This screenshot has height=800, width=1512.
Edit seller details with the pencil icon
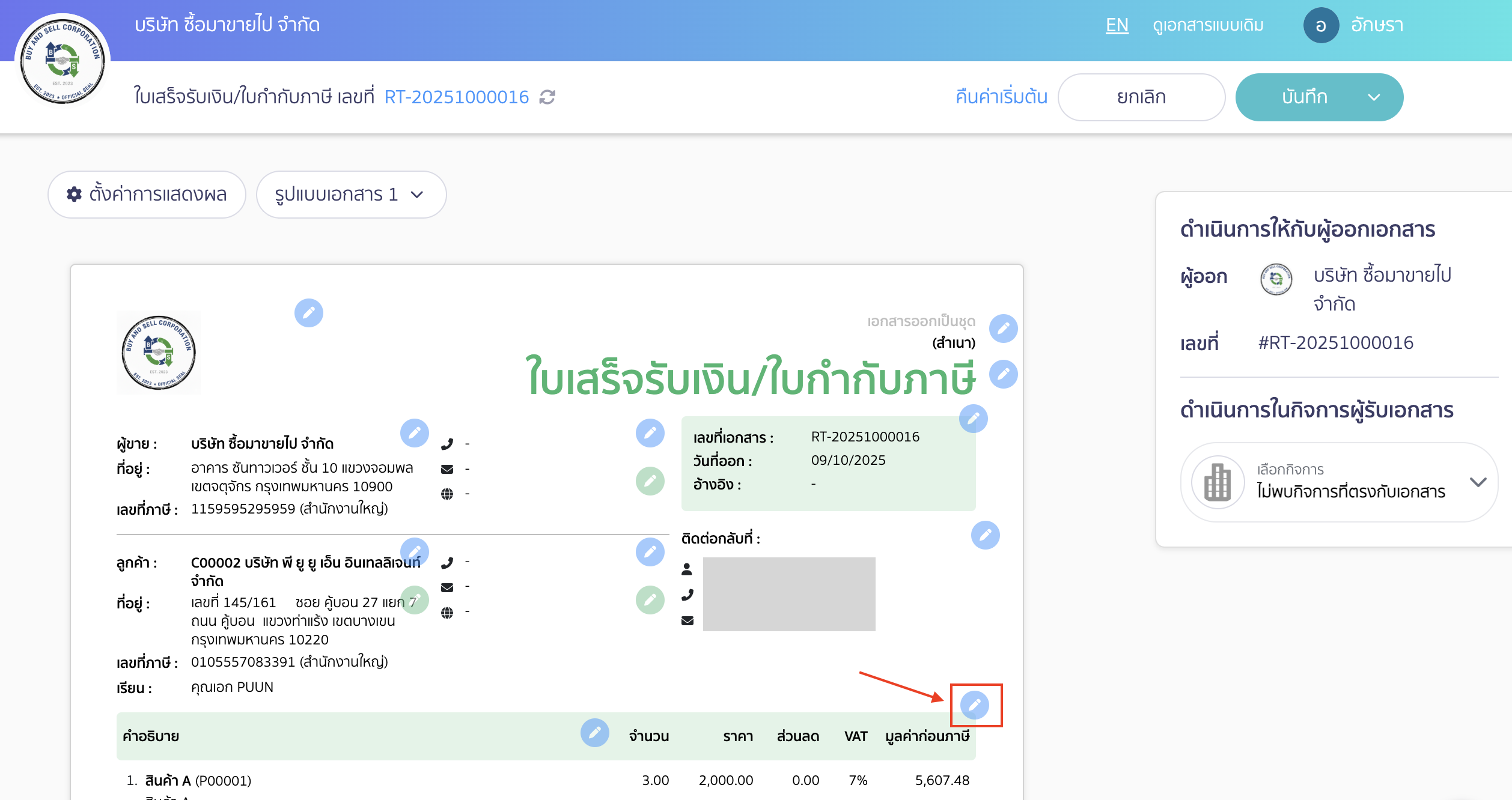(415, 434)
